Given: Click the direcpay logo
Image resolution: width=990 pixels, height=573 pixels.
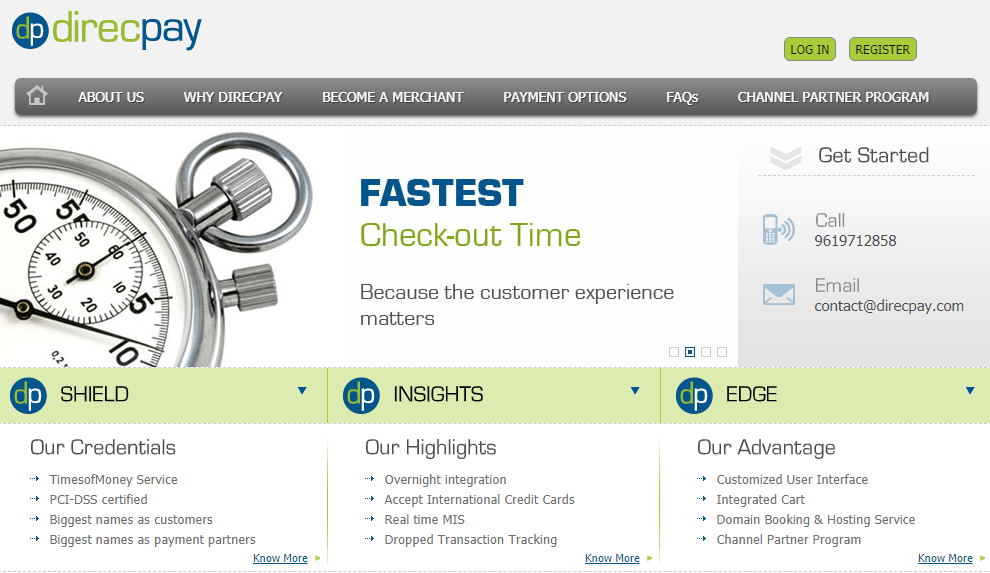Looking at the screenshot, I should pos(106,30).
